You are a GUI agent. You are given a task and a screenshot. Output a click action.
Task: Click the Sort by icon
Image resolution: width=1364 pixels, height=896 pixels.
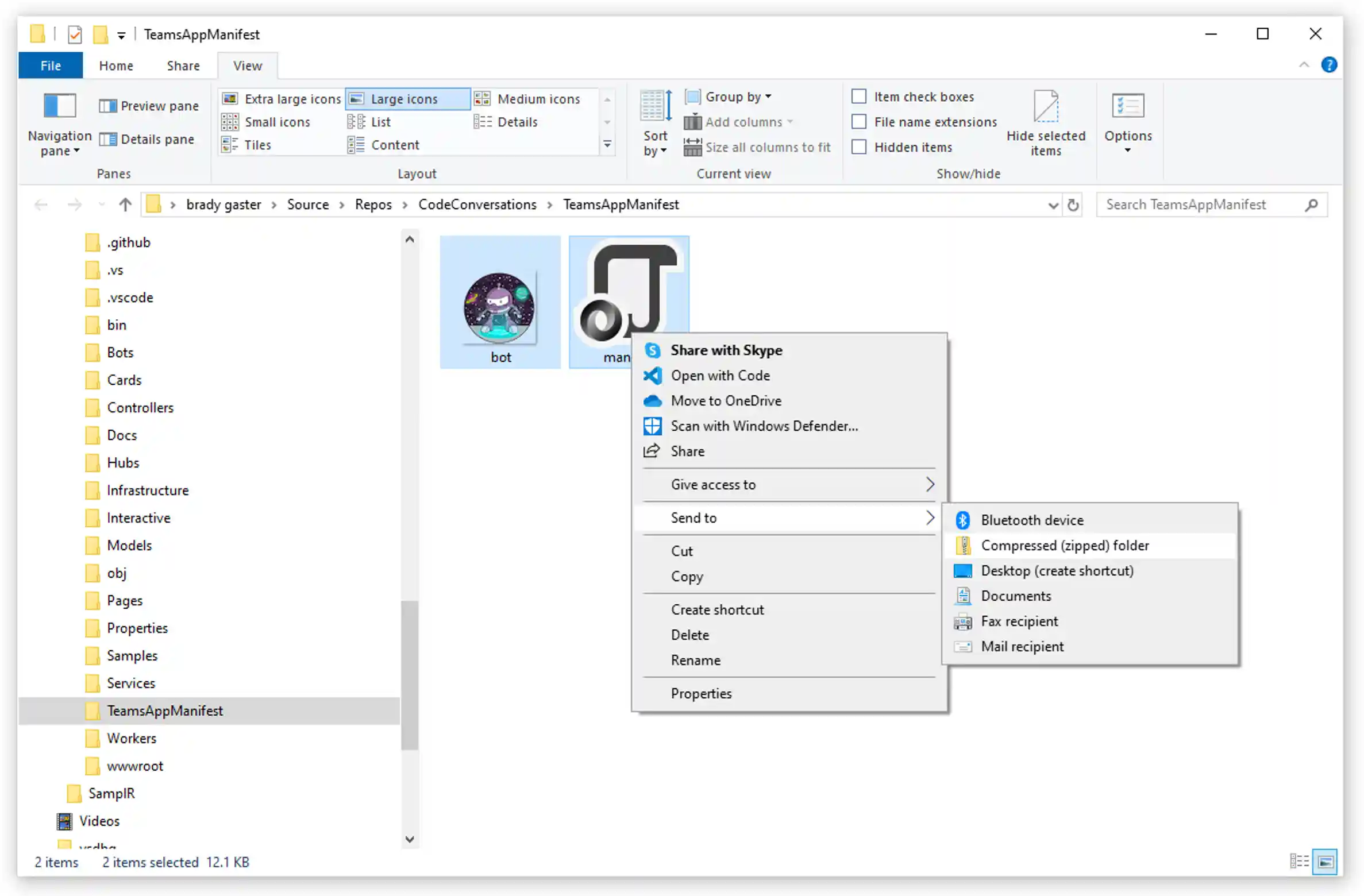coord(656,106)
